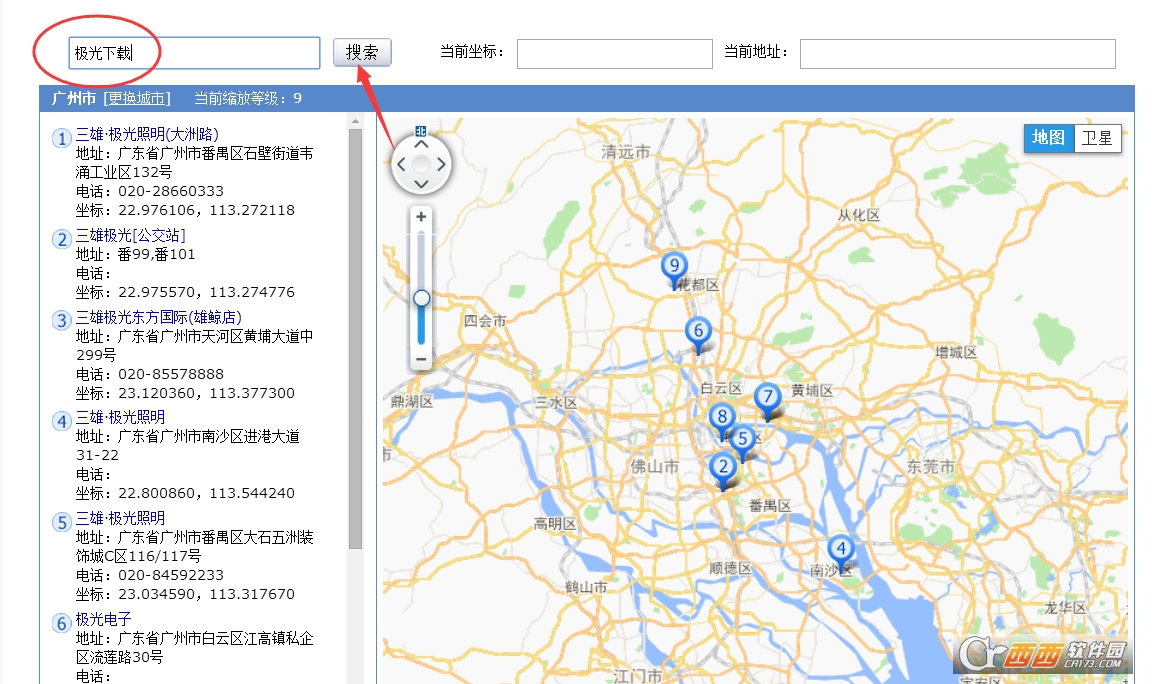Viewport: 1153px width, 684px height.
Task: Select map marker 4 near 南沙区
Action: [x=841, y=548]
